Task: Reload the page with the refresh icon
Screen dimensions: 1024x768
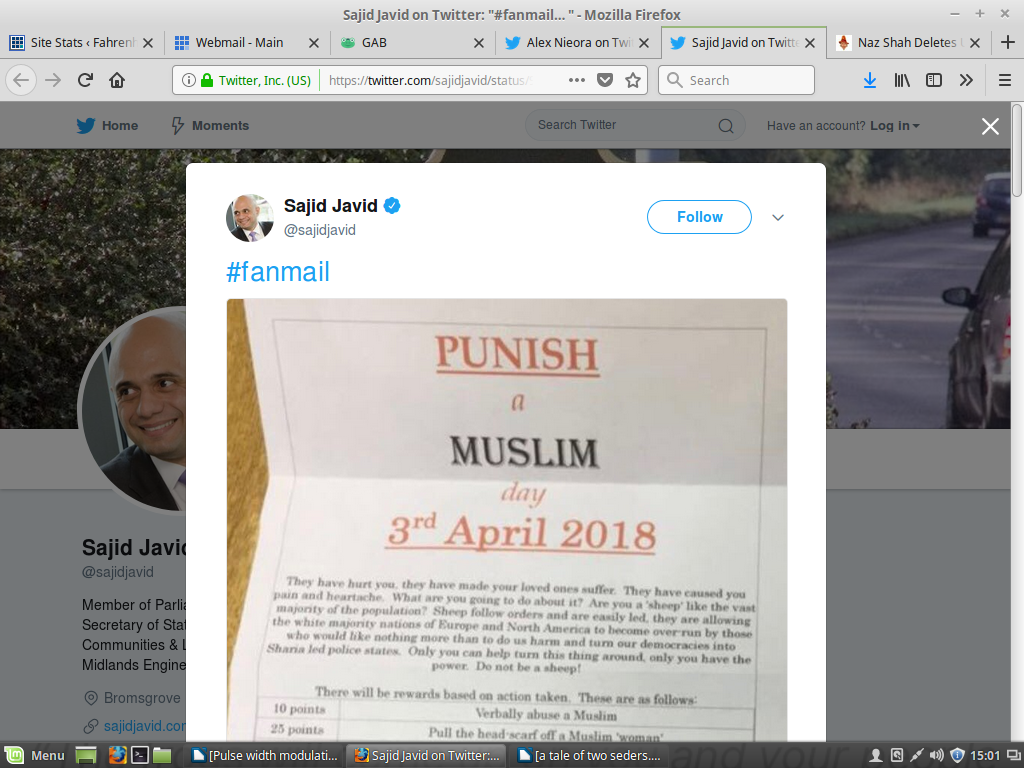Action: [x=85, y=80]
